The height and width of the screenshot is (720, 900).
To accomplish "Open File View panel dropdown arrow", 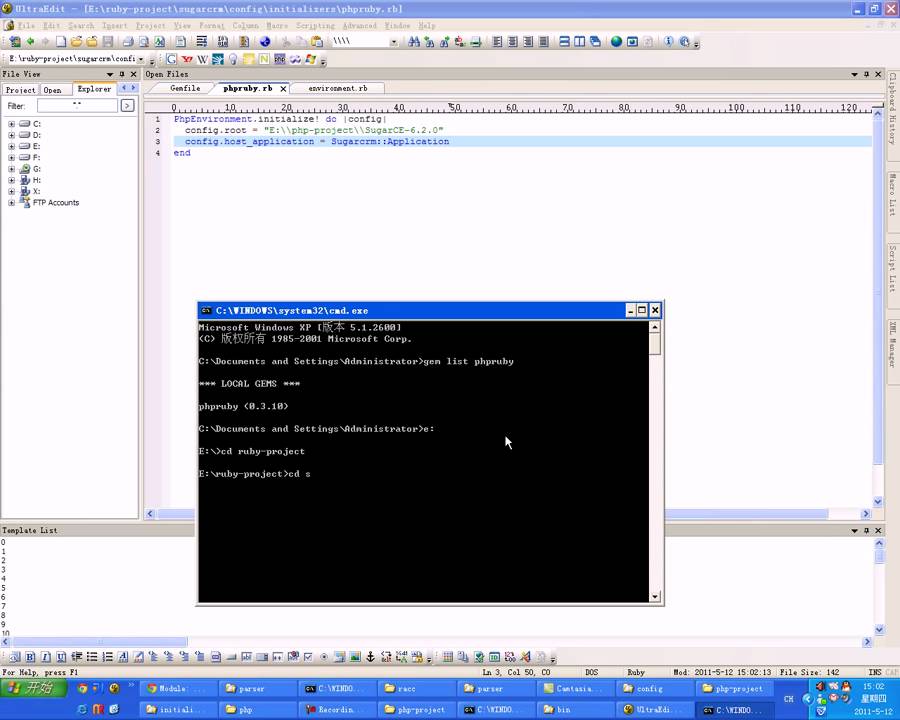I will 110,74.
